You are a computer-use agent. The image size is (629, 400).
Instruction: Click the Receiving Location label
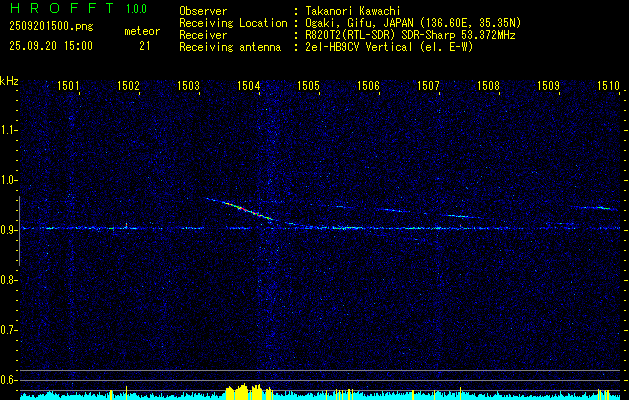pyautogui.click(x=233, y=23)
